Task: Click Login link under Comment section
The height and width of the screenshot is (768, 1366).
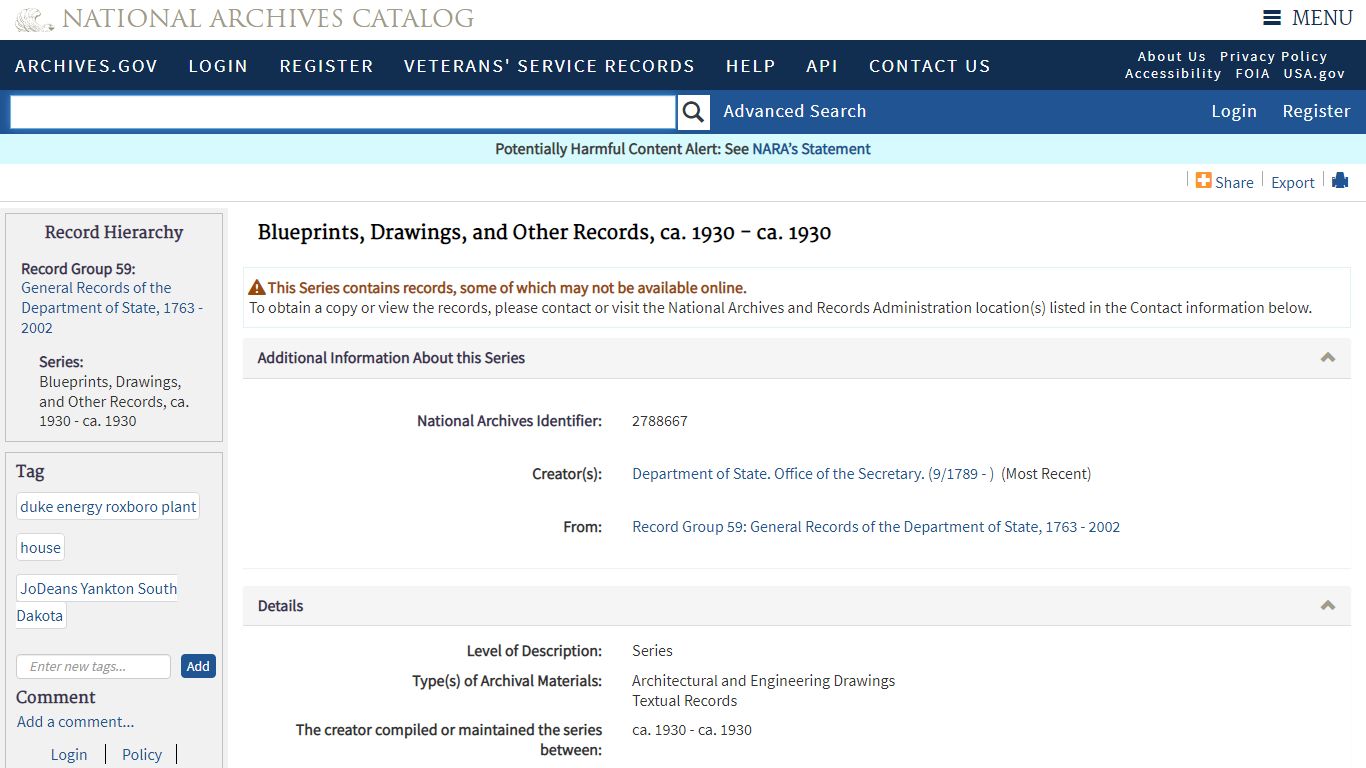Action: [69, 755]
